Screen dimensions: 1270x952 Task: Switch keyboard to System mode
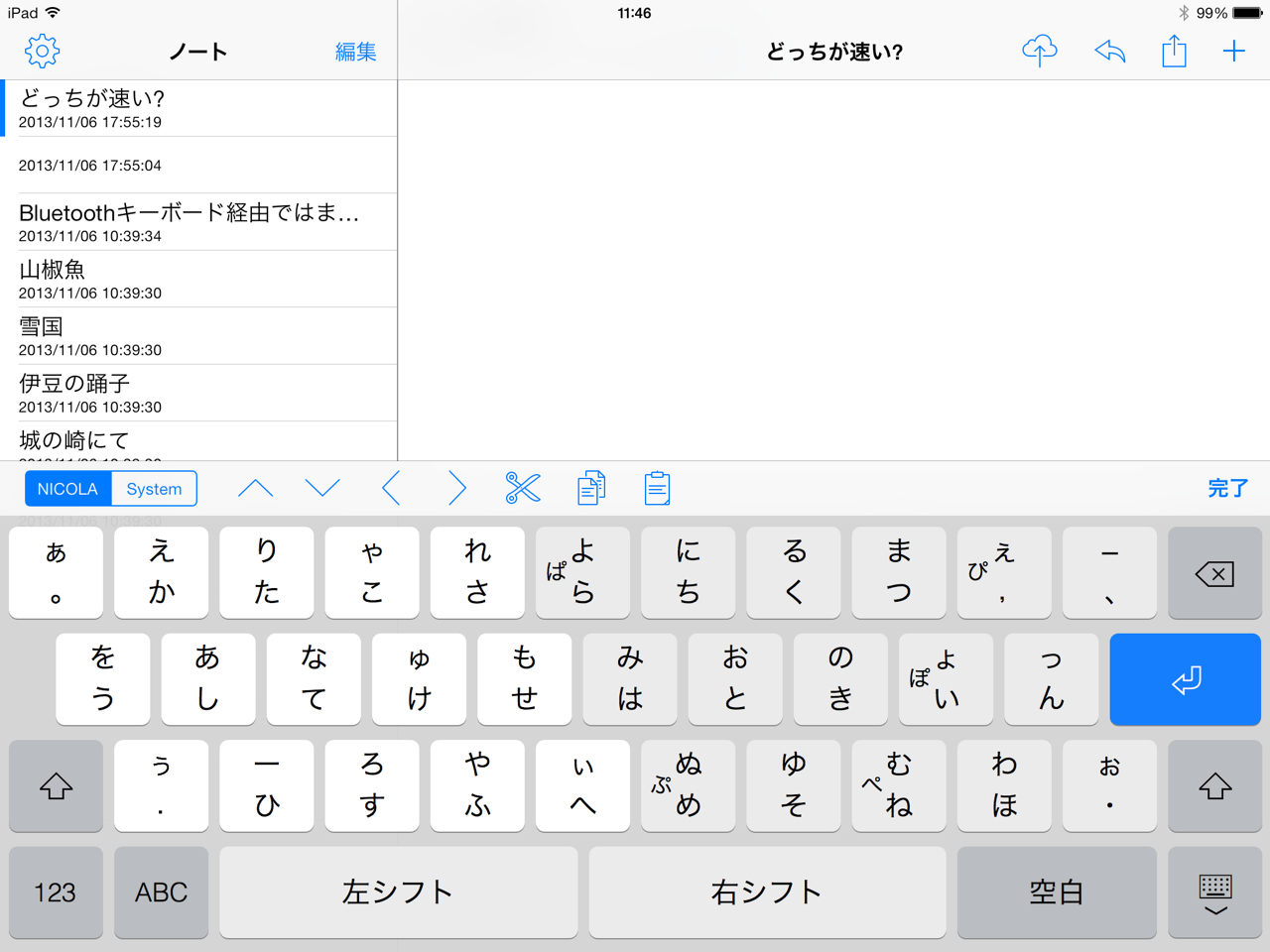point(154,489)
